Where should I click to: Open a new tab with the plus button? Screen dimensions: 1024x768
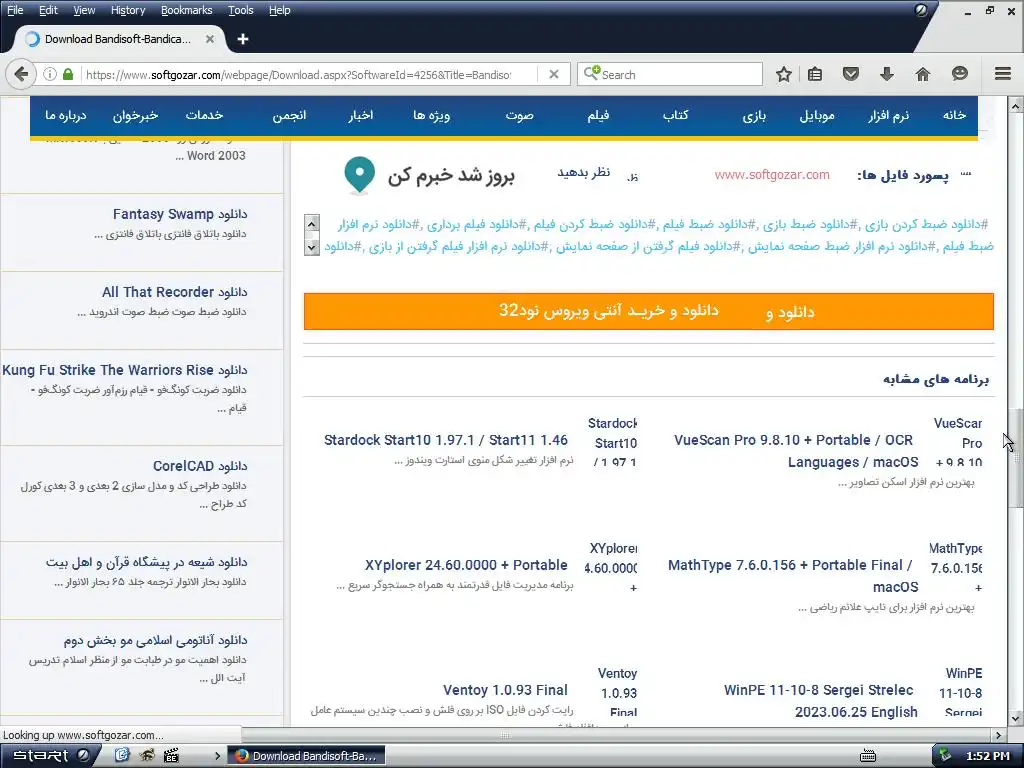coord(243,39)
